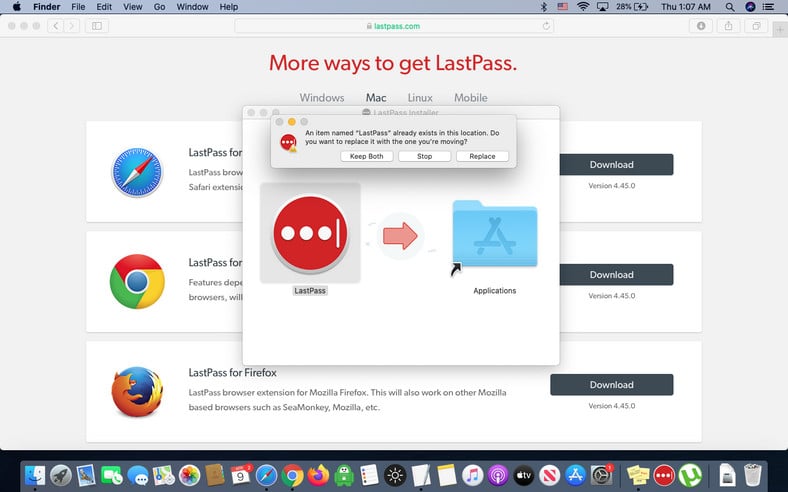Open the US flag input source menu

[x=563, y=7]
